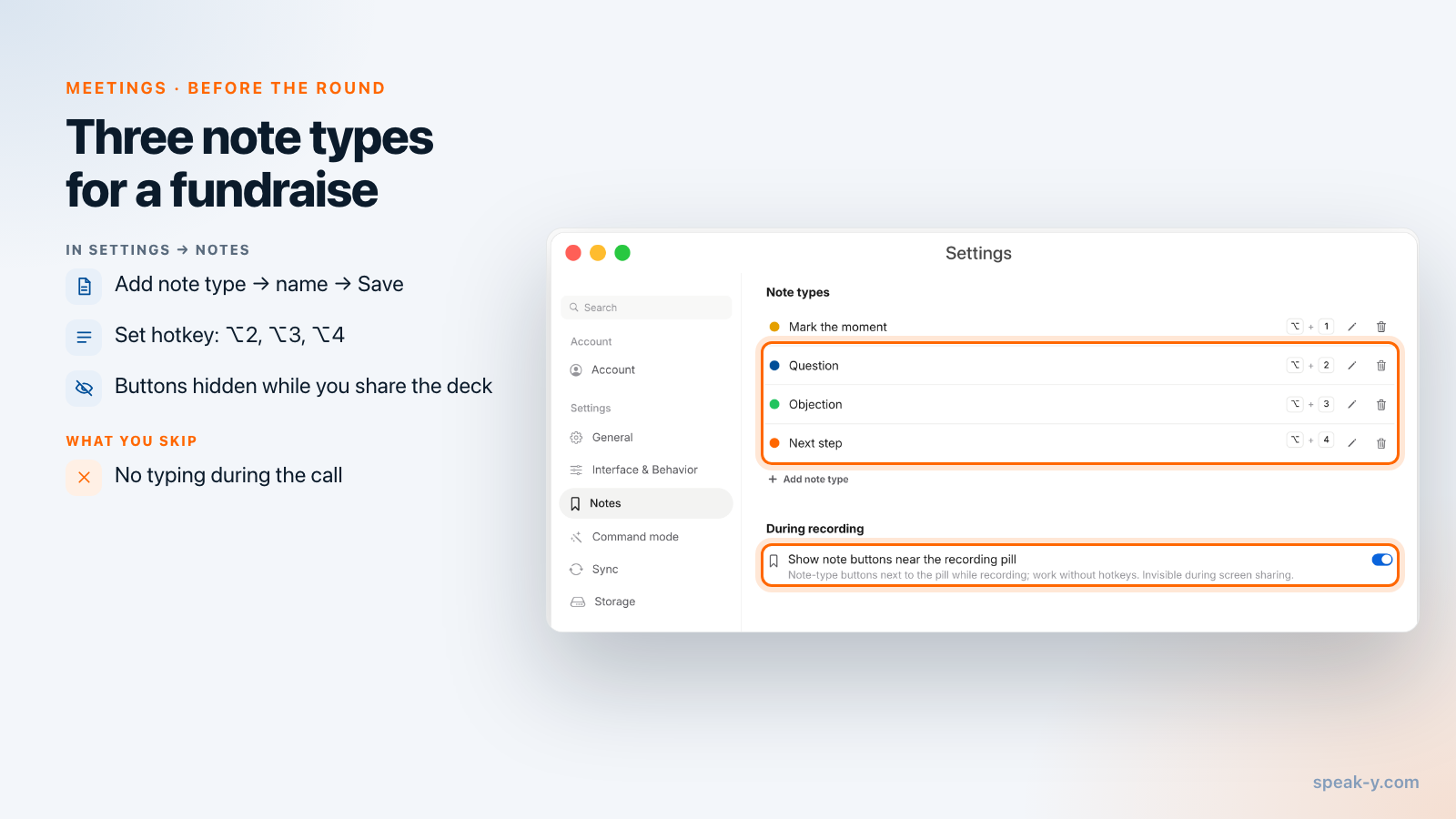1456x819 pixels.
Task: Click the Search field in Settings sidebar
Action: click(646, 308)
